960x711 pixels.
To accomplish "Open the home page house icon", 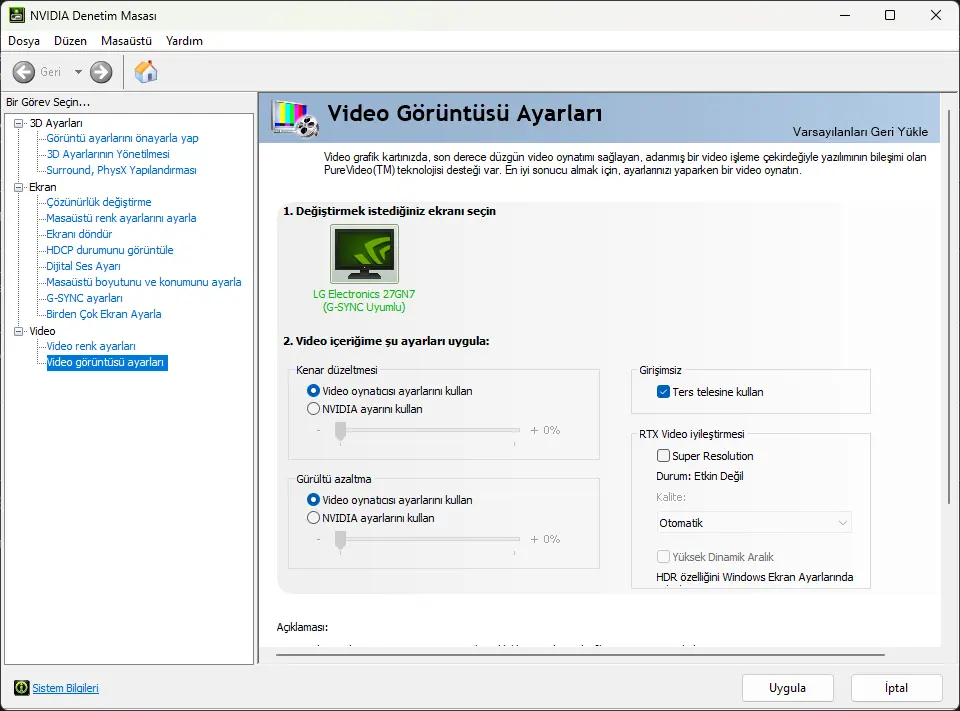I will pyautogui.click(x=146, y=72).
